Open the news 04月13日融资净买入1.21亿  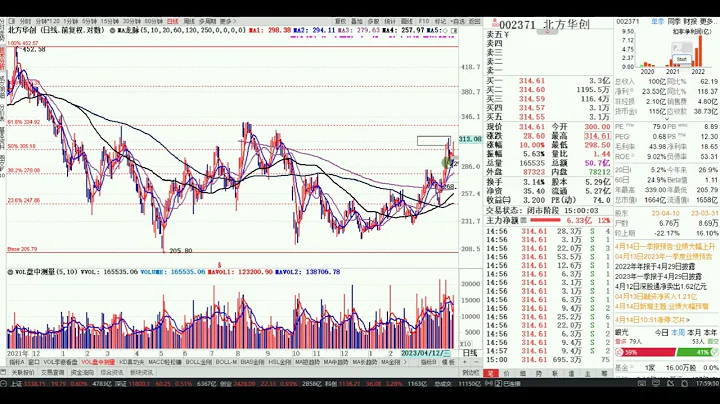[656, 297]
